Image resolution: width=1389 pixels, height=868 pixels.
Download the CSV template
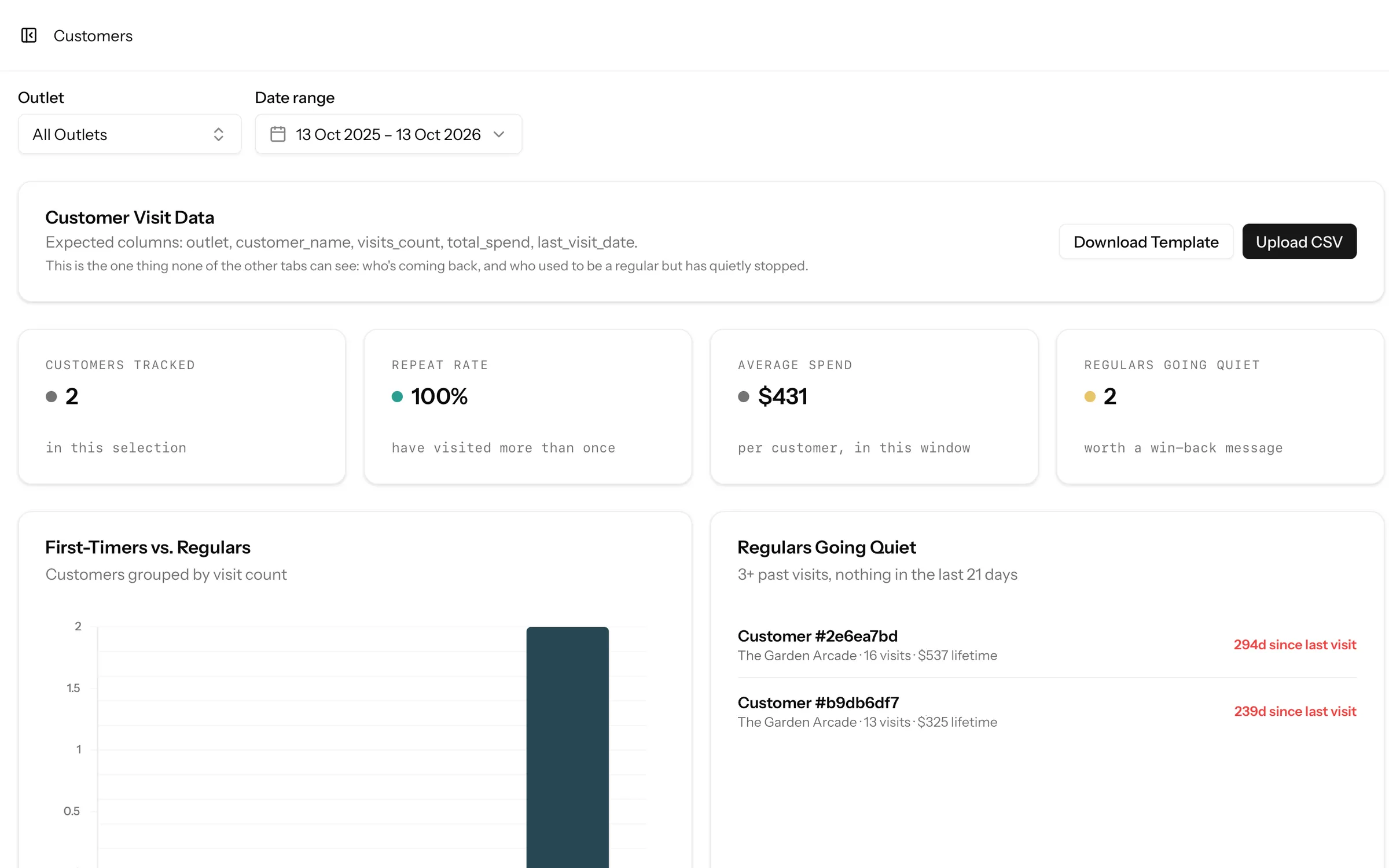pos(1146,241)
